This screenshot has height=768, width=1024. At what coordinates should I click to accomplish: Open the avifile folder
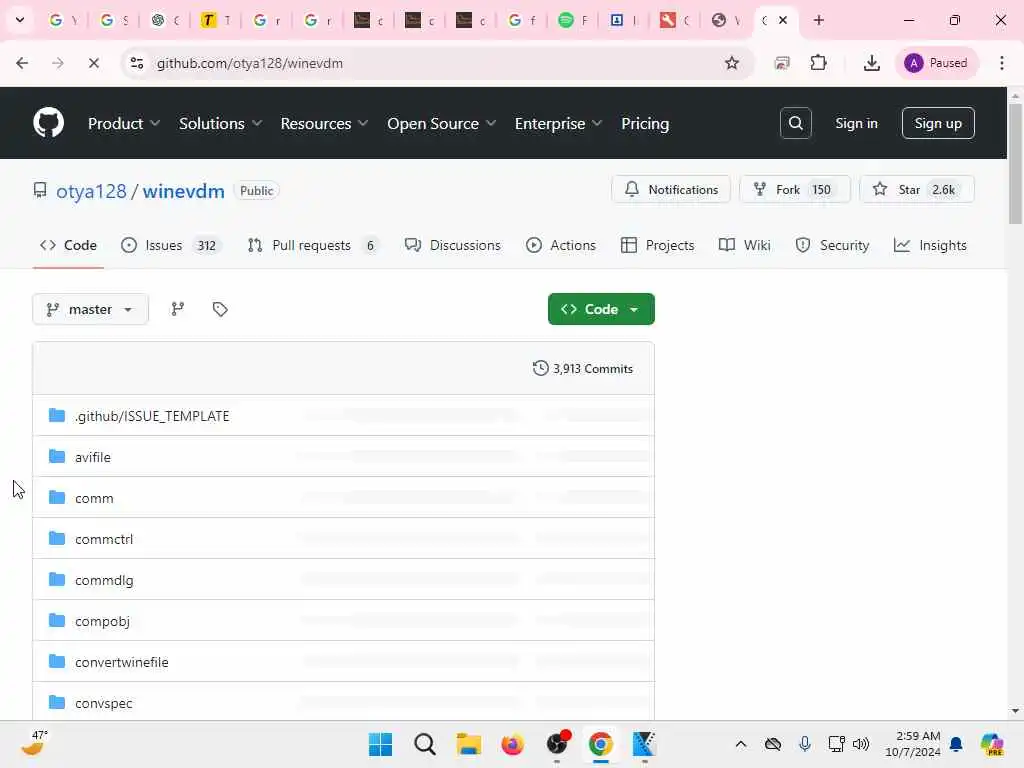tap(93, 457)
